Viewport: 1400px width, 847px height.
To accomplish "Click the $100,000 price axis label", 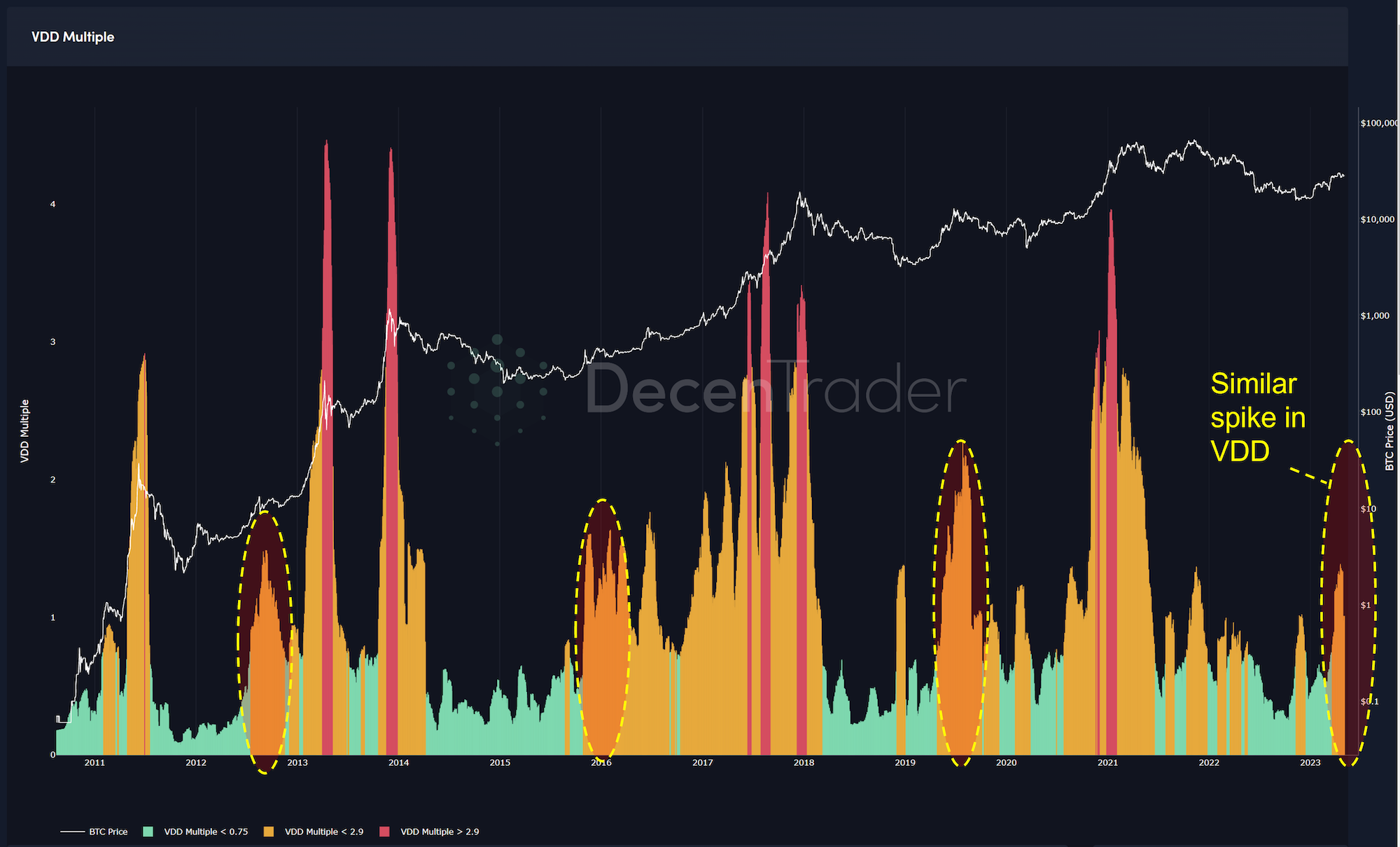I will click(1378, 123).
